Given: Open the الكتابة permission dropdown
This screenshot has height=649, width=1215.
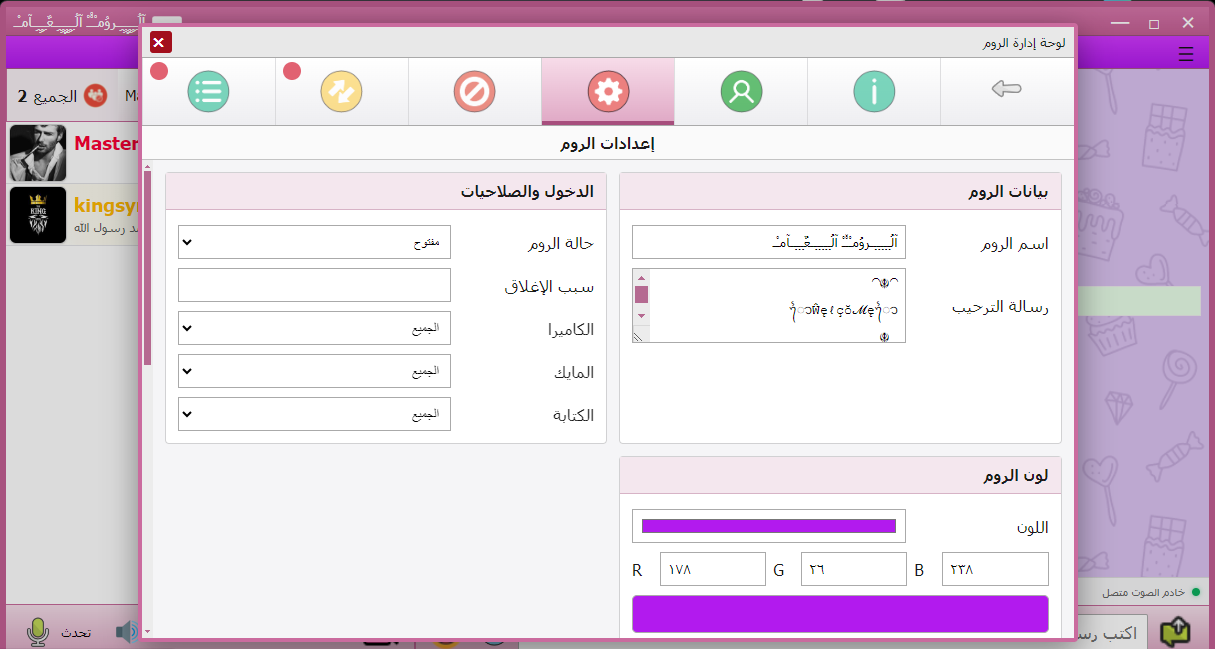Looking at the screenshot, I should pyautogui.click(x=314, y=414).
